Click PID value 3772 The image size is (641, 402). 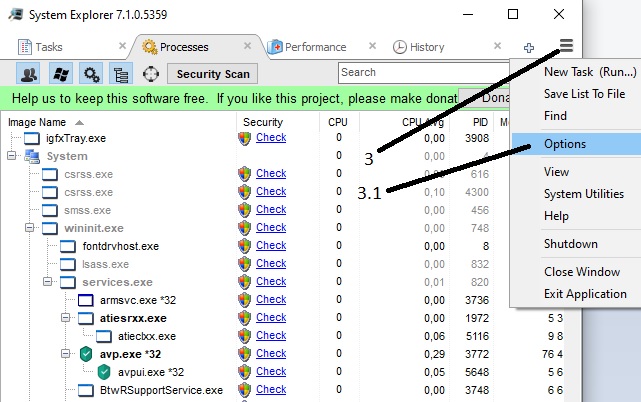tap(477, 354)
